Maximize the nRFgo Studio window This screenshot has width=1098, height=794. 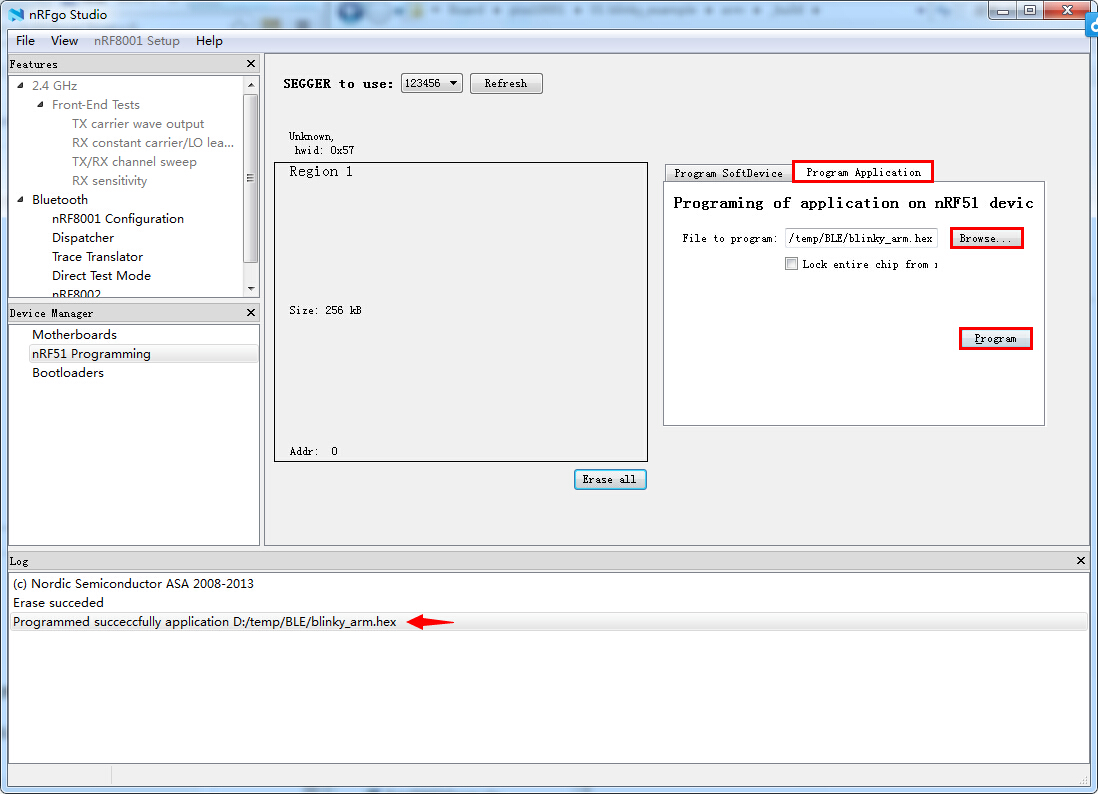[x=1030, y=11]
